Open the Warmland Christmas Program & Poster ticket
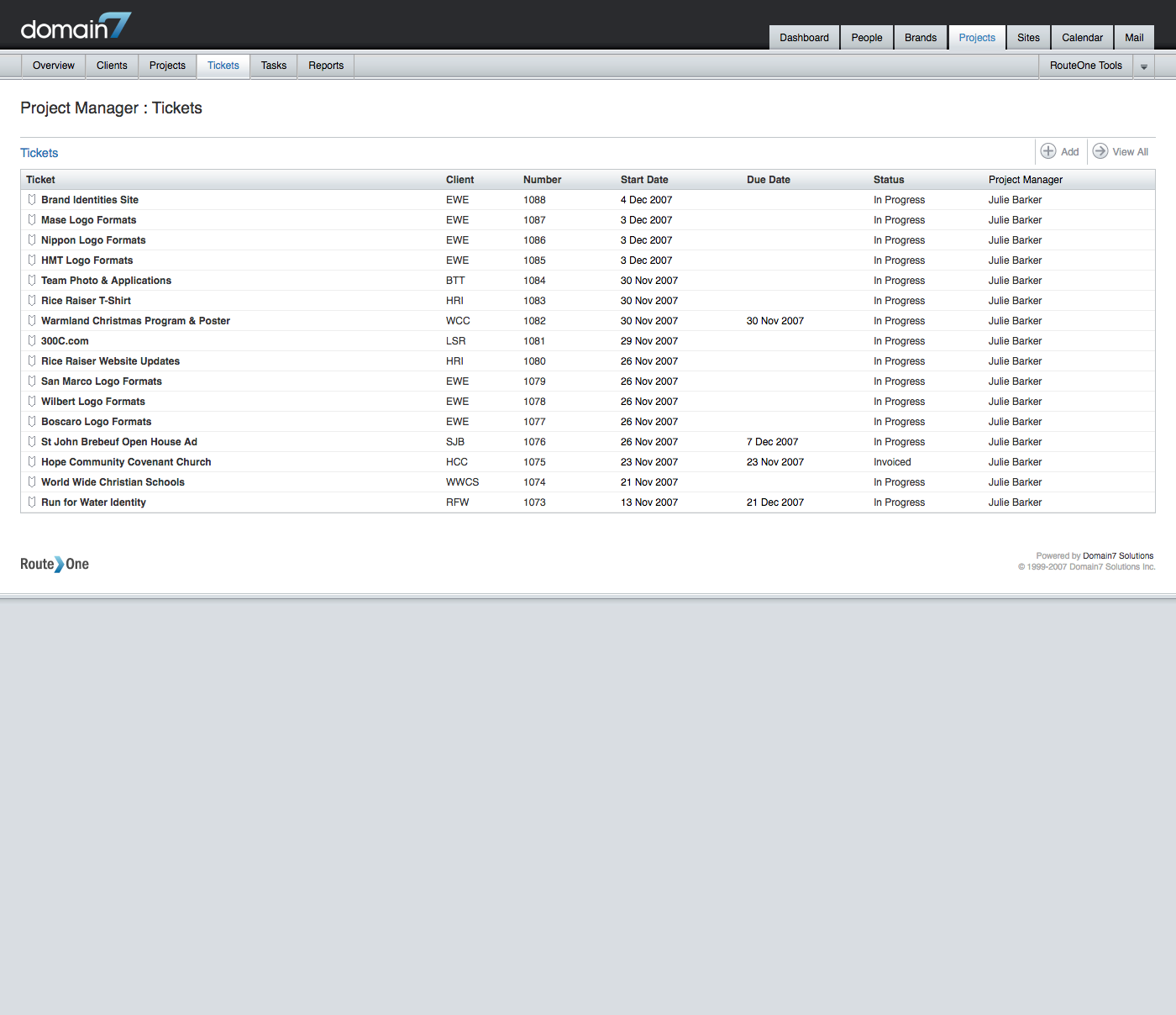The image size is (1176, 1015). pyautogui.click(x=135, y=321)
